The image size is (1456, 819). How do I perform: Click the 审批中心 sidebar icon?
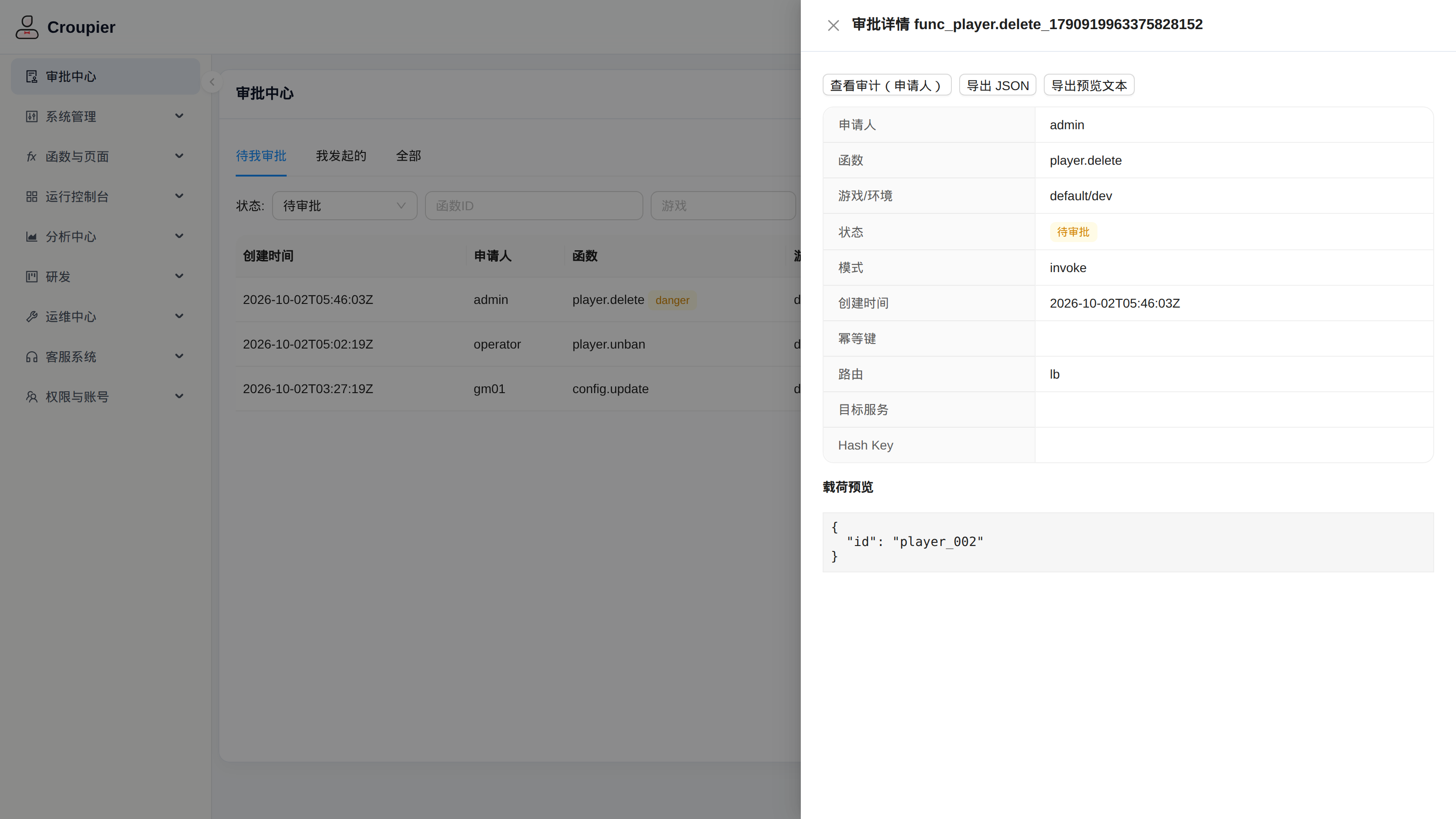click(x=32, y=76)
